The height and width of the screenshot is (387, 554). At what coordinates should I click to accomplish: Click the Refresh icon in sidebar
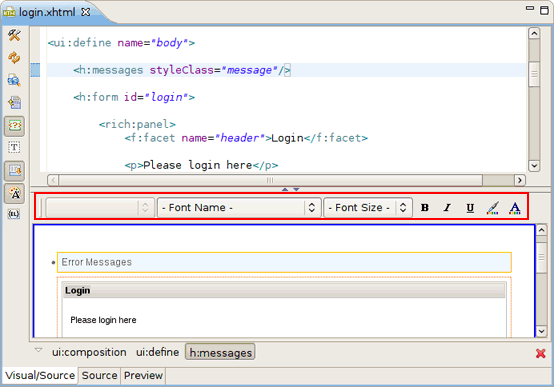[14, 58]
